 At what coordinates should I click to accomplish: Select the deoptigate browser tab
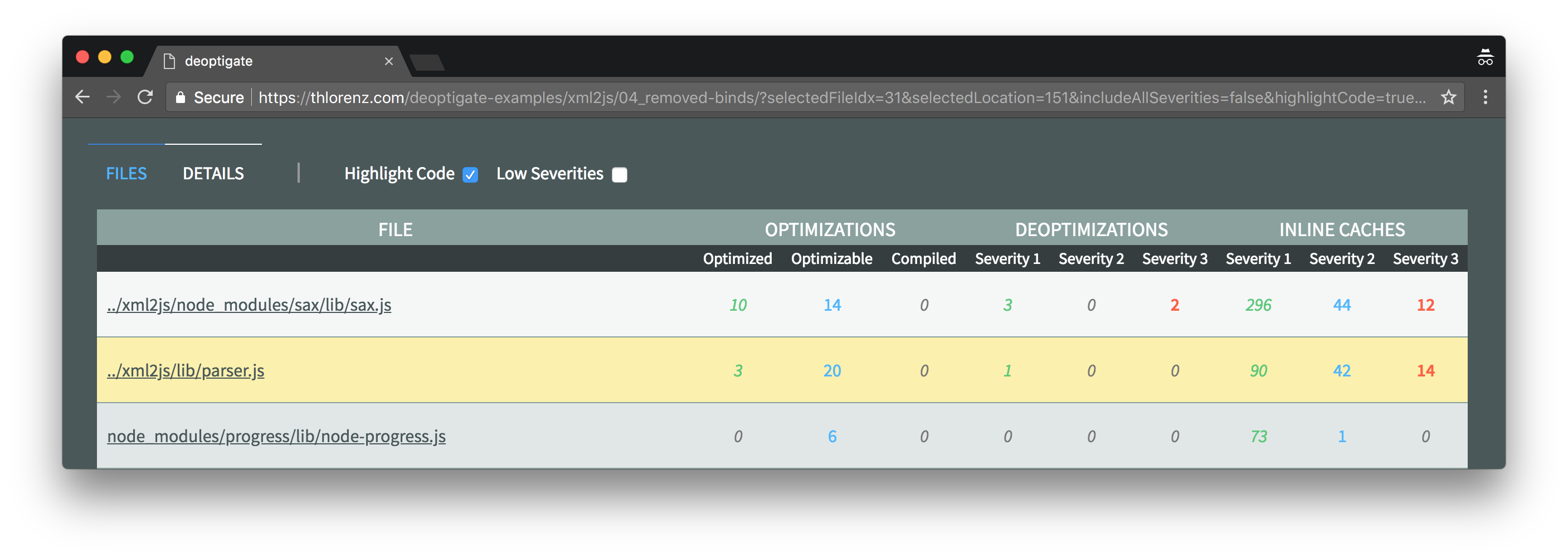[278, 61]
